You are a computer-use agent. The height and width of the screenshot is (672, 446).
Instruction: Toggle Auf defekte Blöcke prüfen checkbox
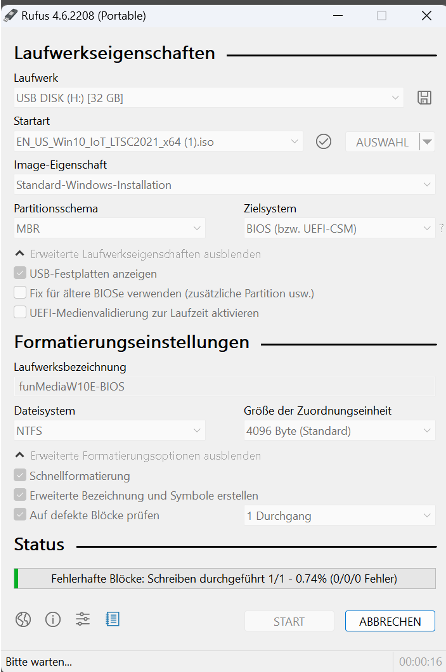tap(20, 514)
